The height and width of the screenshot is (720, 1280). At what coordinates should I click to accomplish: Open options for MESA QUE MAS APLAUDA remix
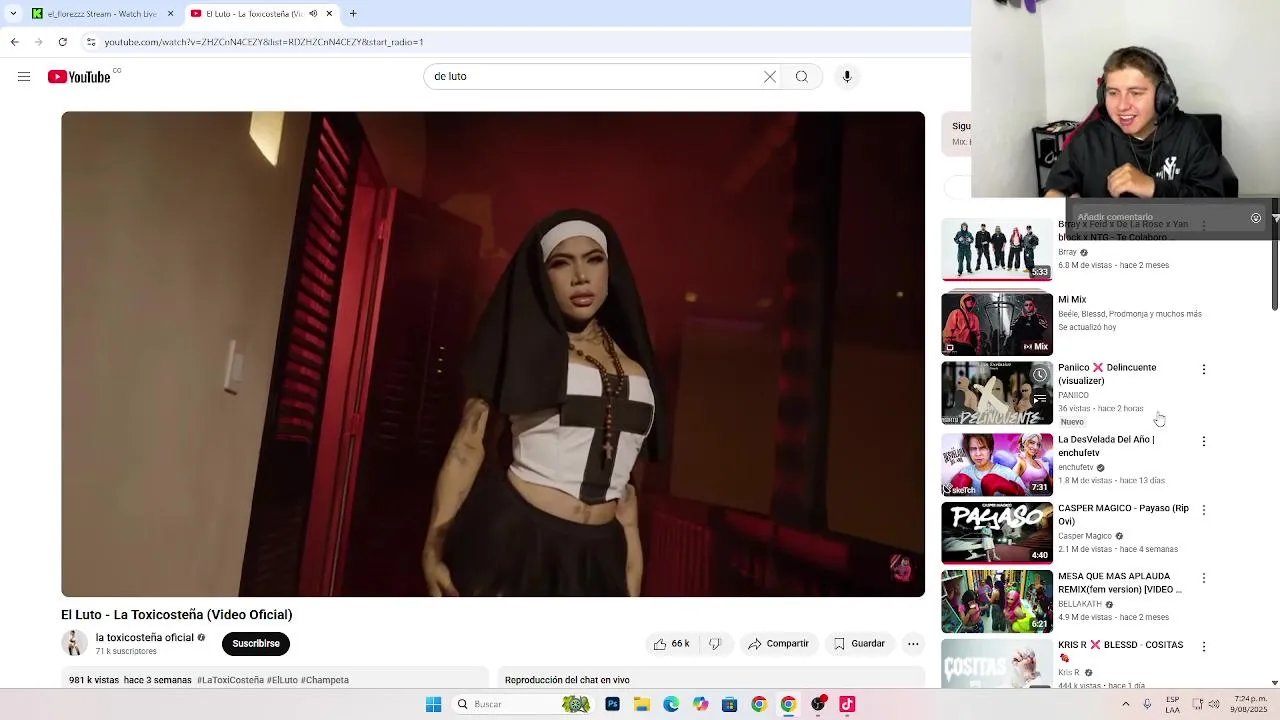coord(1204,578)
